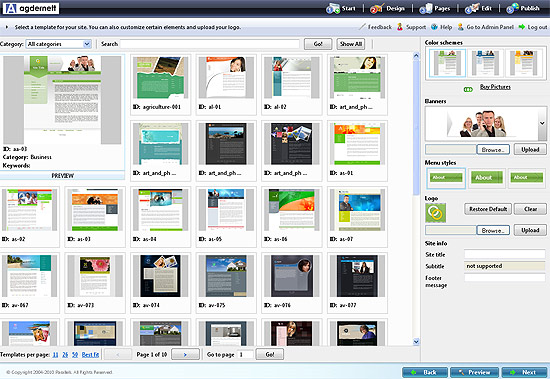The image size is (550, 379).
Task: Select template av-074 thumbnail
Action: point(161,276)
